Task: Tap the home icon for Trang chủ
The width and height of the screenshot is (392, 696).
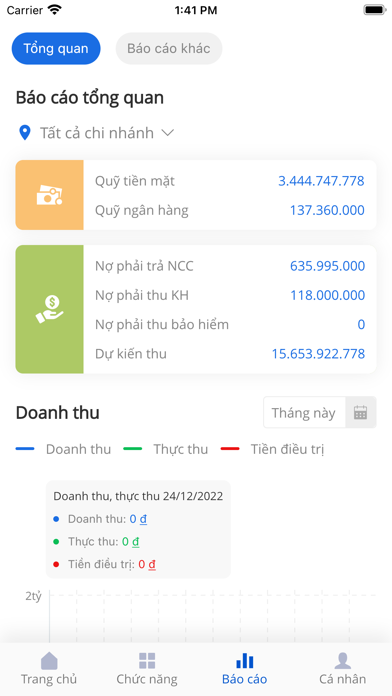Action: pyautogui.click(x=49, y=660)
